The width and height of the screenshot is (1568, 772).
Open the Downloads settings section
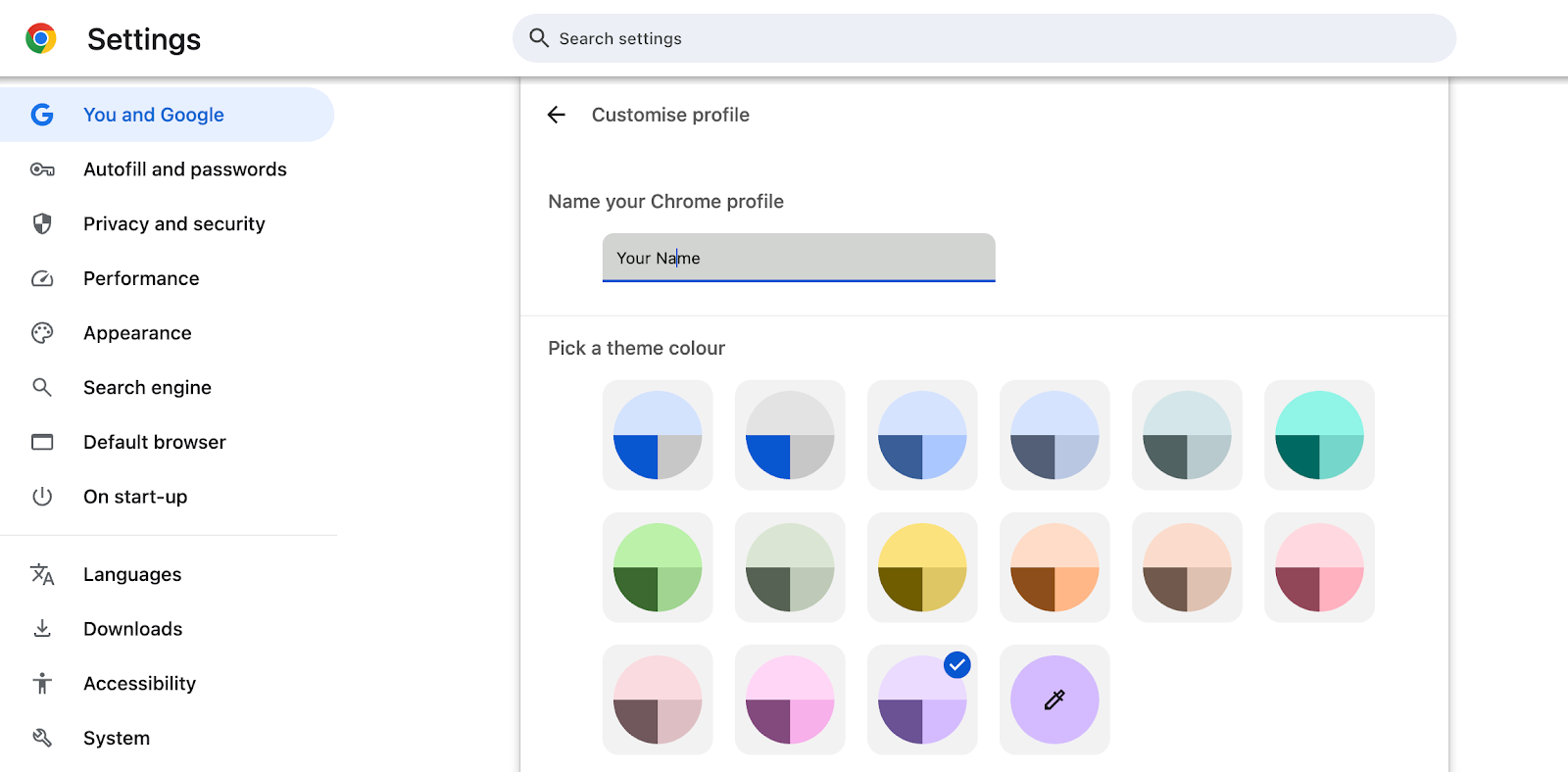coord(167,629)
